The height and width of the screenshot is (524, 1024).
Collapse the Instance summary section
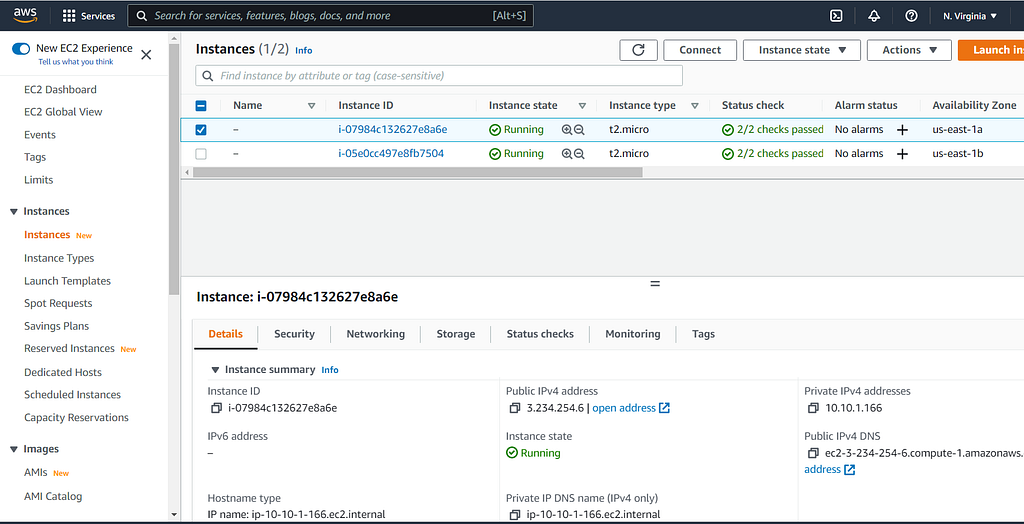215,370
